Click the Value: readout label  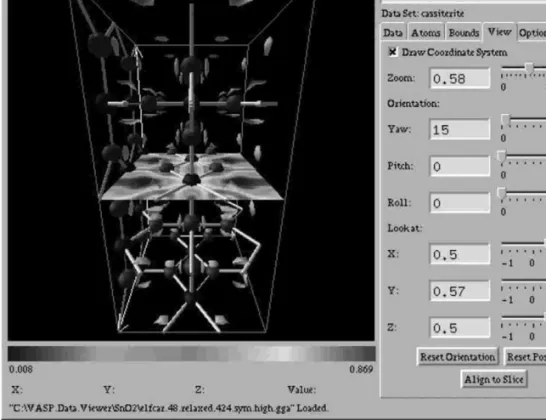click(x=302, y=390)
